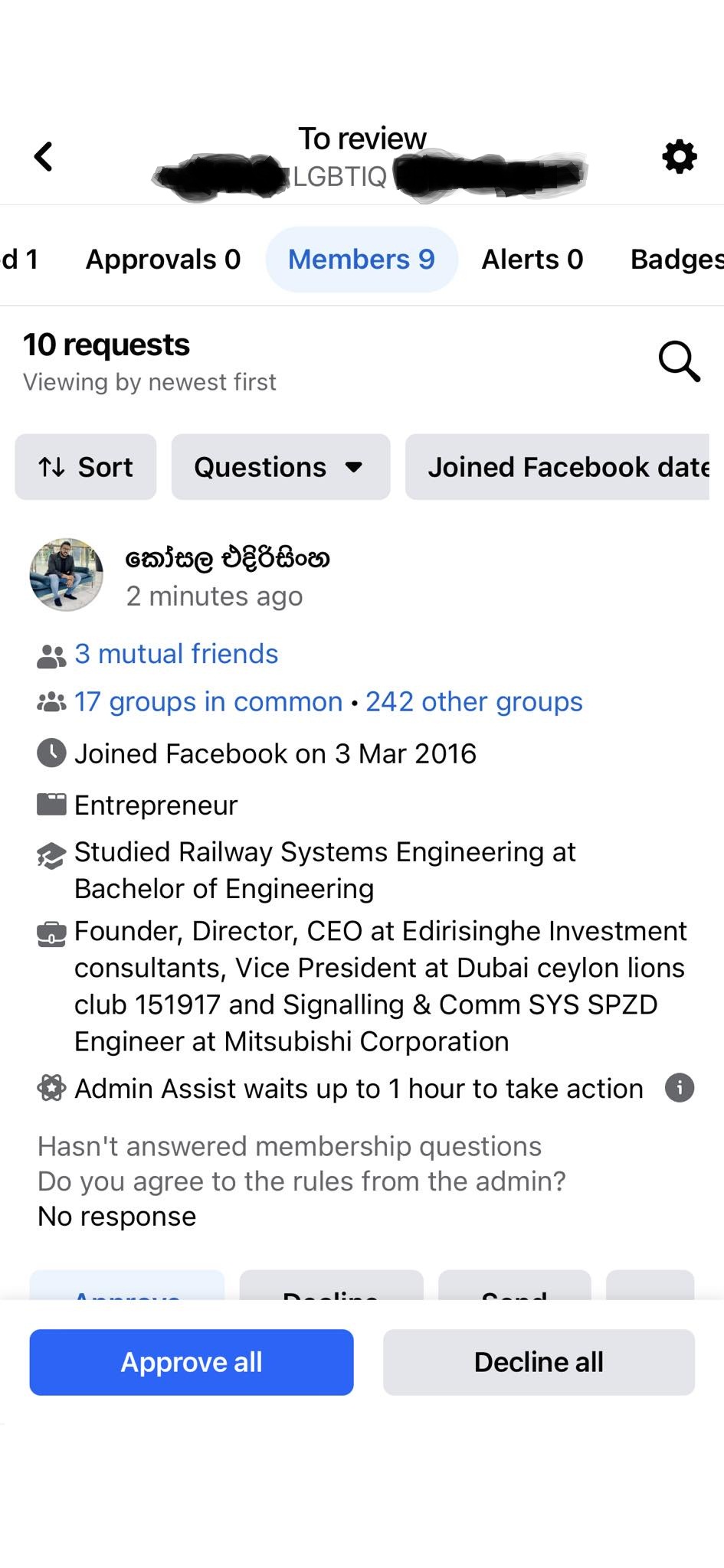The image size is (724, 1568).
Task: Tap the mutual friends people icon
Action: point(51,655)
